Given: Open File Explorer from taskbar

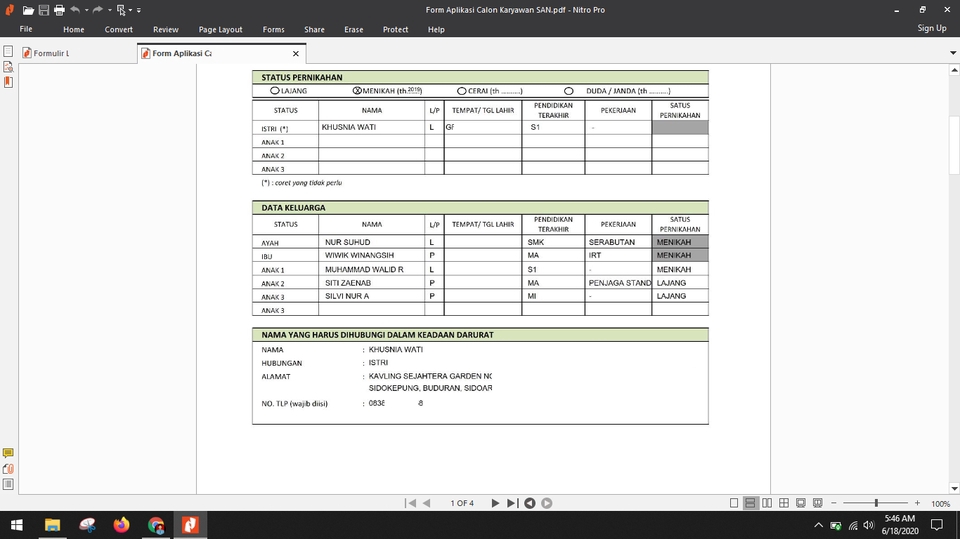Looking at the screenshot, I should tap(53, 525).
